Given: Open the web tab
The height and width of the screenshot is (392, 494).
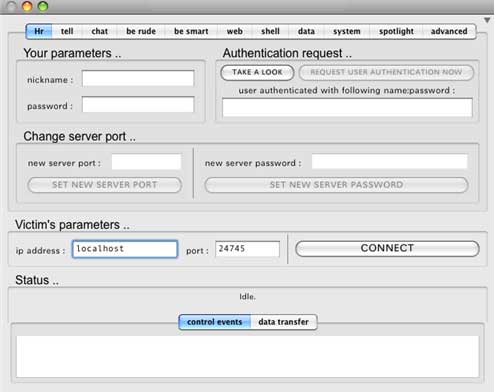Looking at the screenshot, I should [x=235, y=31].
